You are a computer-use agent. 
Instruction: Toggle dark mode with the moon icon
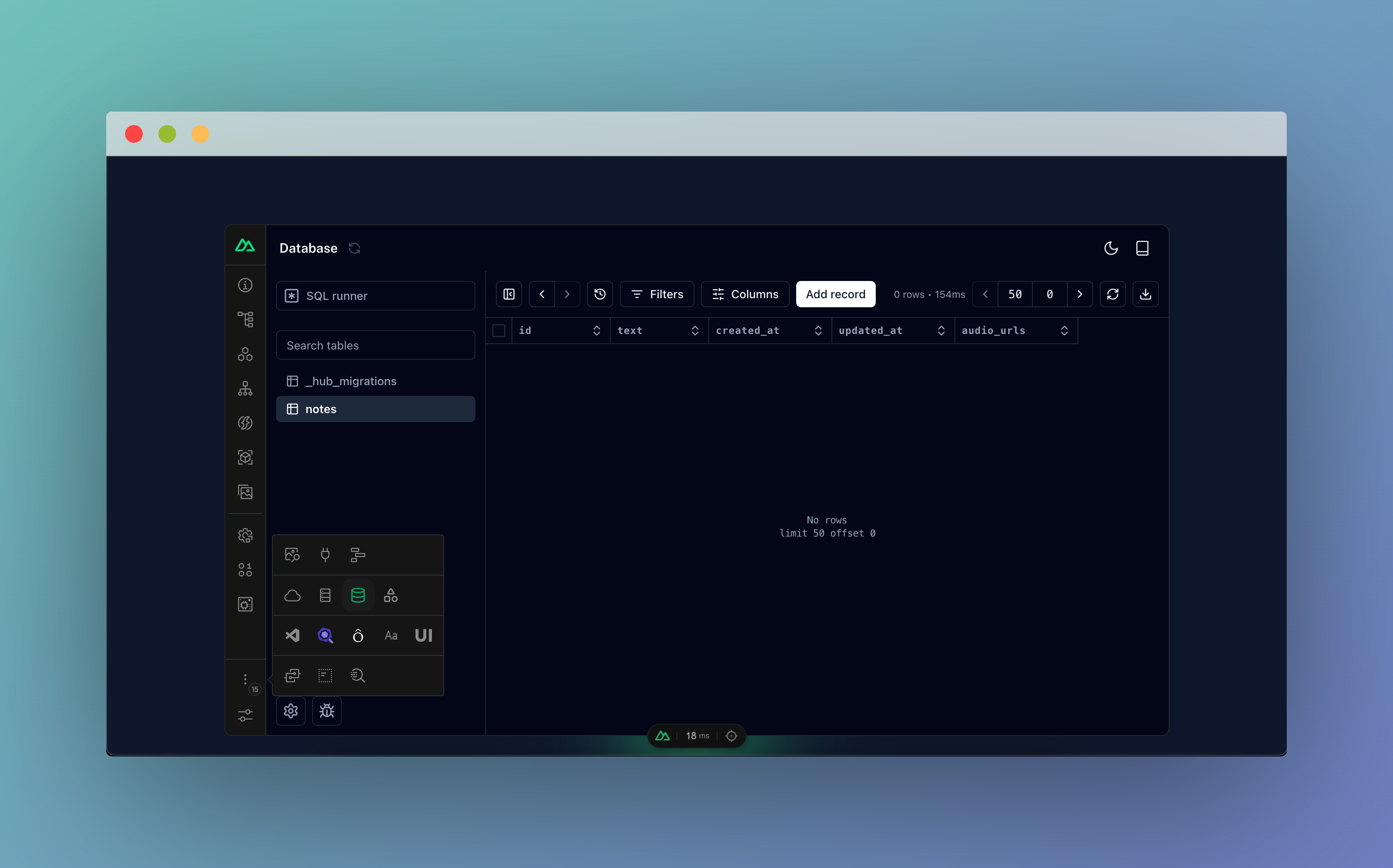pos(1111,248)
